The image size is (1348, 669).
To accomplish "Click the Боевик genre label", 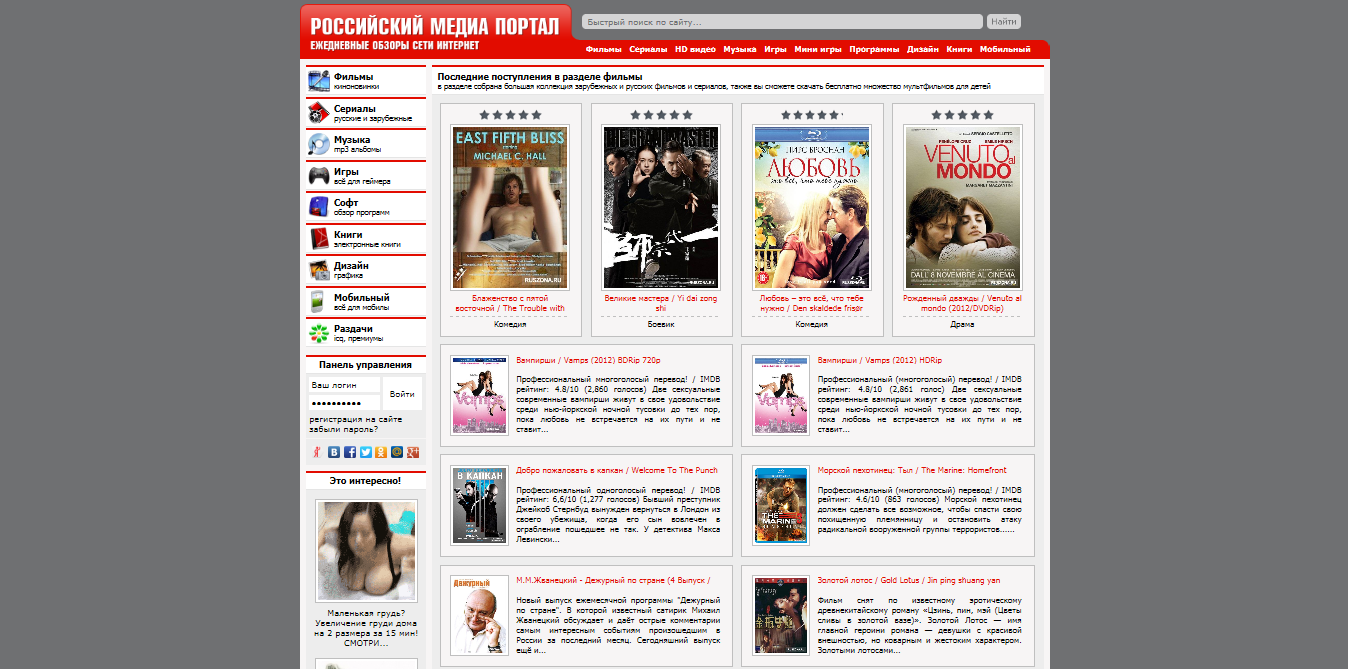I will click(x=661, y=324).
